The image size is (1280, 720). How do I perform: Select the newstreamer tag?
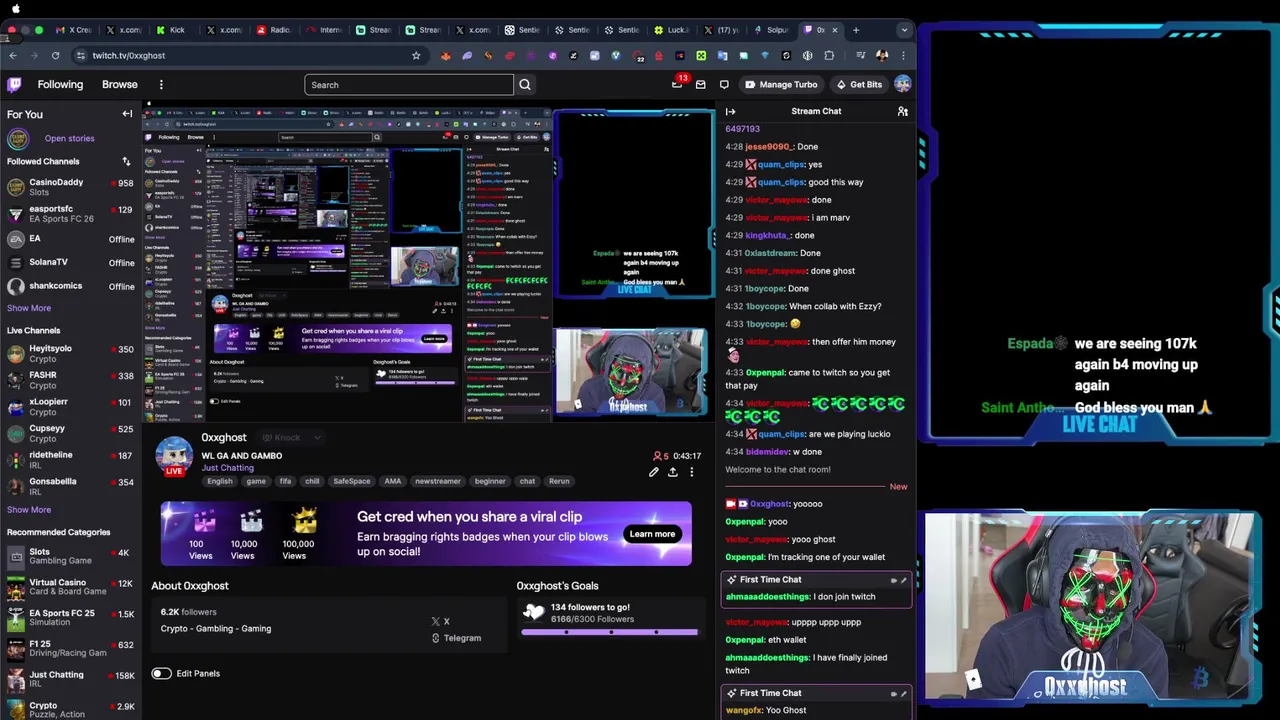437,481
